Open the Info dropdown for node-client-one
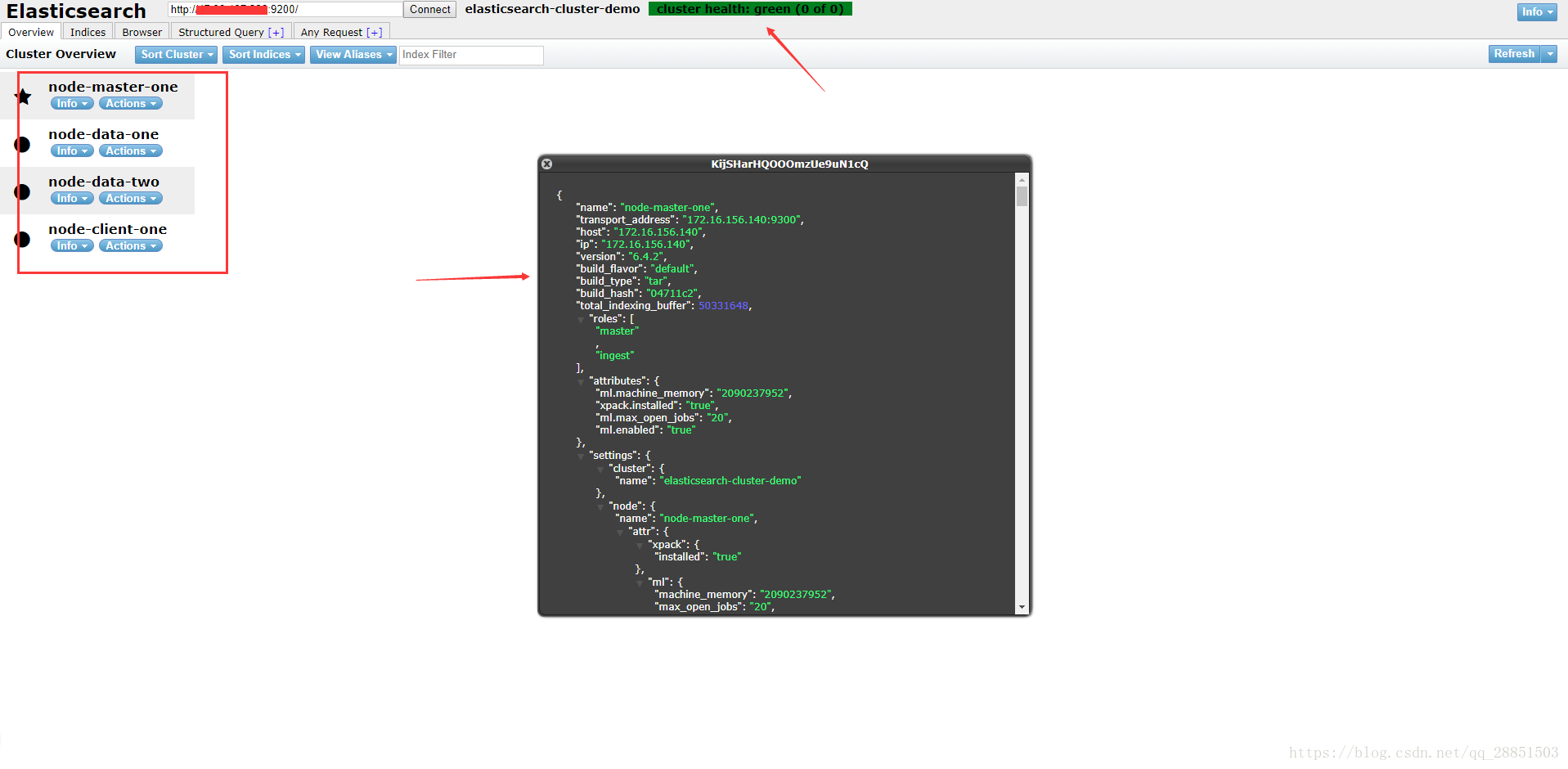Viewport: 1568px width, 769px height. coord(72,245)
